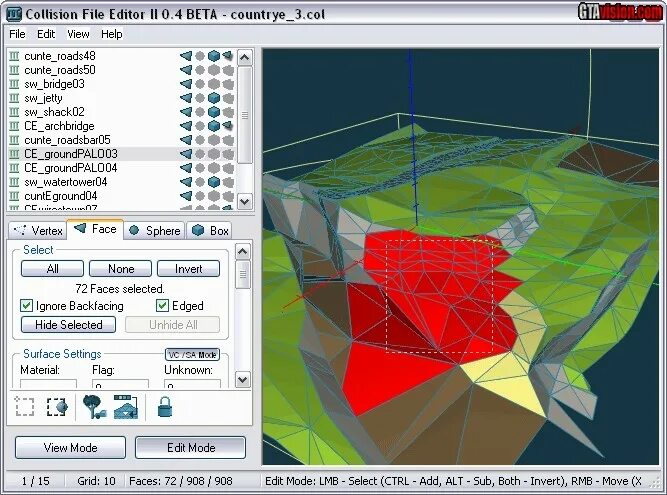667x495 pixels.
Task: Click Face panel scrollbar up arrow
Action: 242,251
